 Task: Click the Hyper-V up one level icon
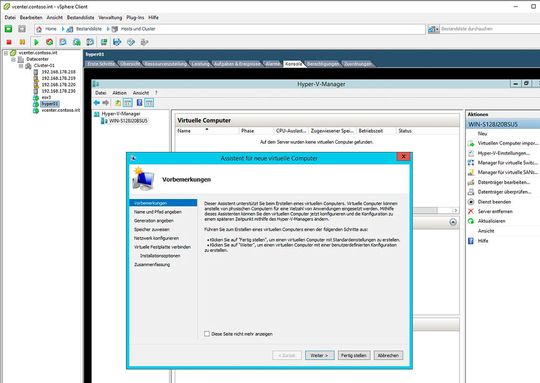click(118, 103)
